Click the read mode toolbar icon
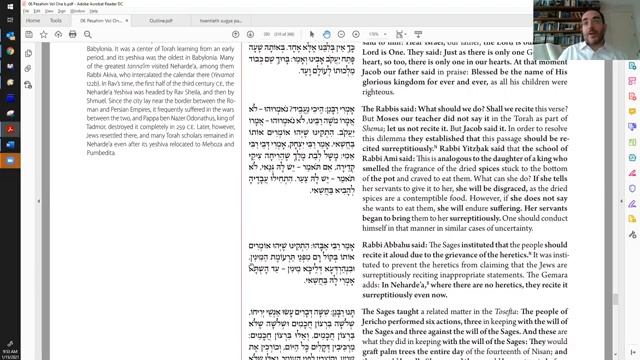Viewport: 640px width, 360px height. click(418, 34)
